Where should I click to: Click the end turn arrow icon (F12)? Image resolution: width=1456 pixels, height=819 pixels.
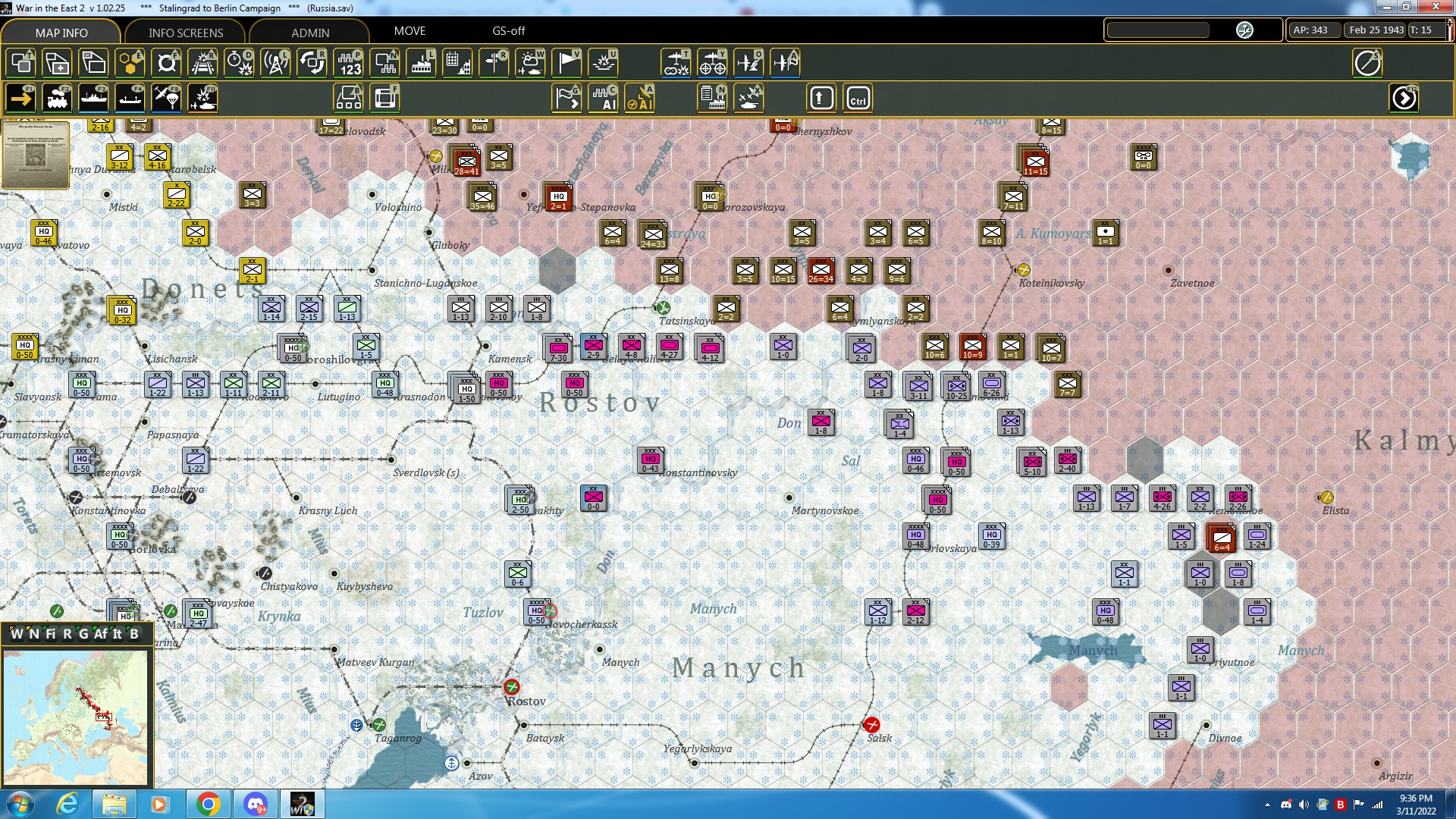(1404, 99)
